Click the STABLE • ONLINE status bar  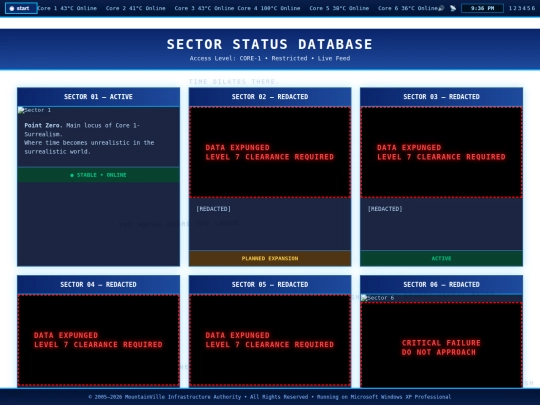click(x=98, y=175)
